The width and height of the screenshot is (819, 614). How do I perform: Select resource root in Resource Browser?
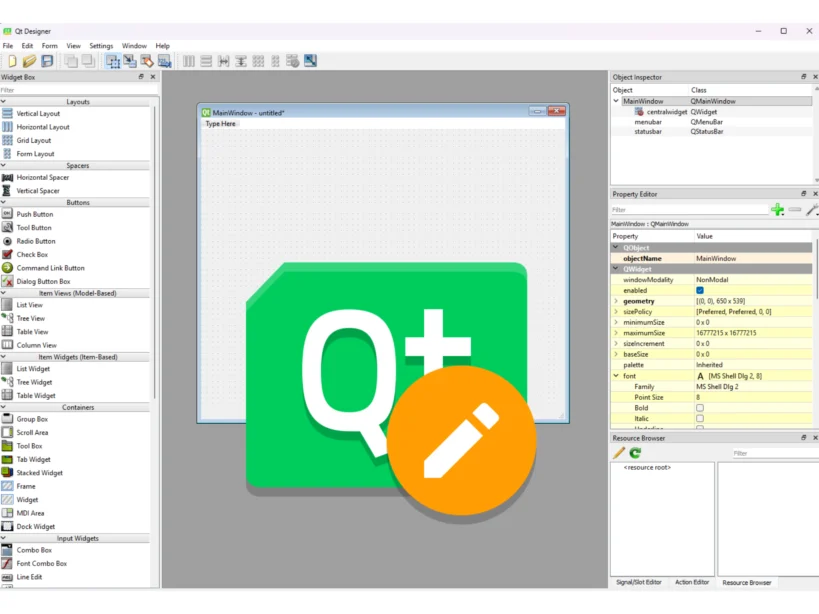(x=647, y=467)
